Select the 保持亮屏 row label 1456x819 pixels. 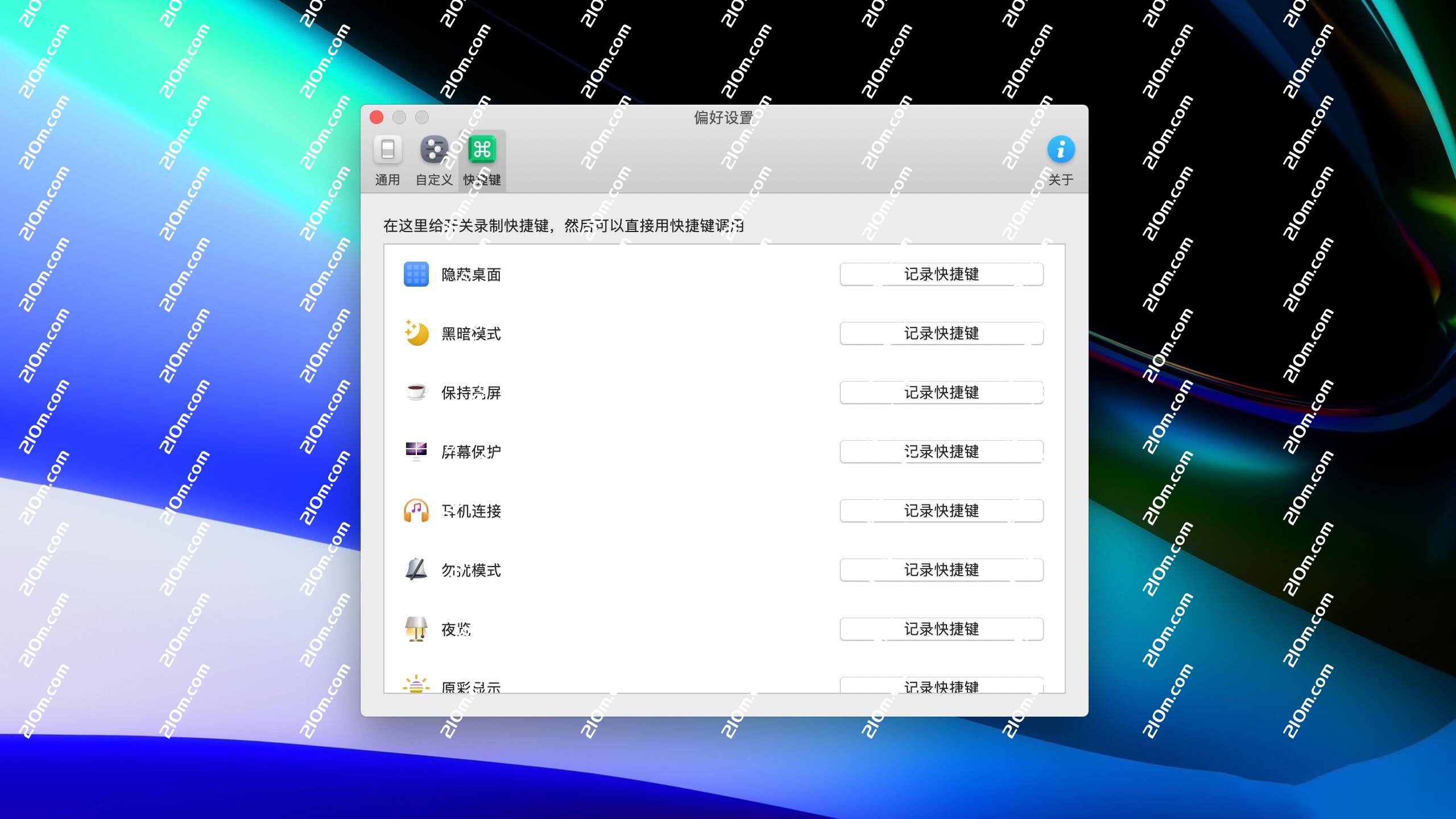tap(471, 393)
